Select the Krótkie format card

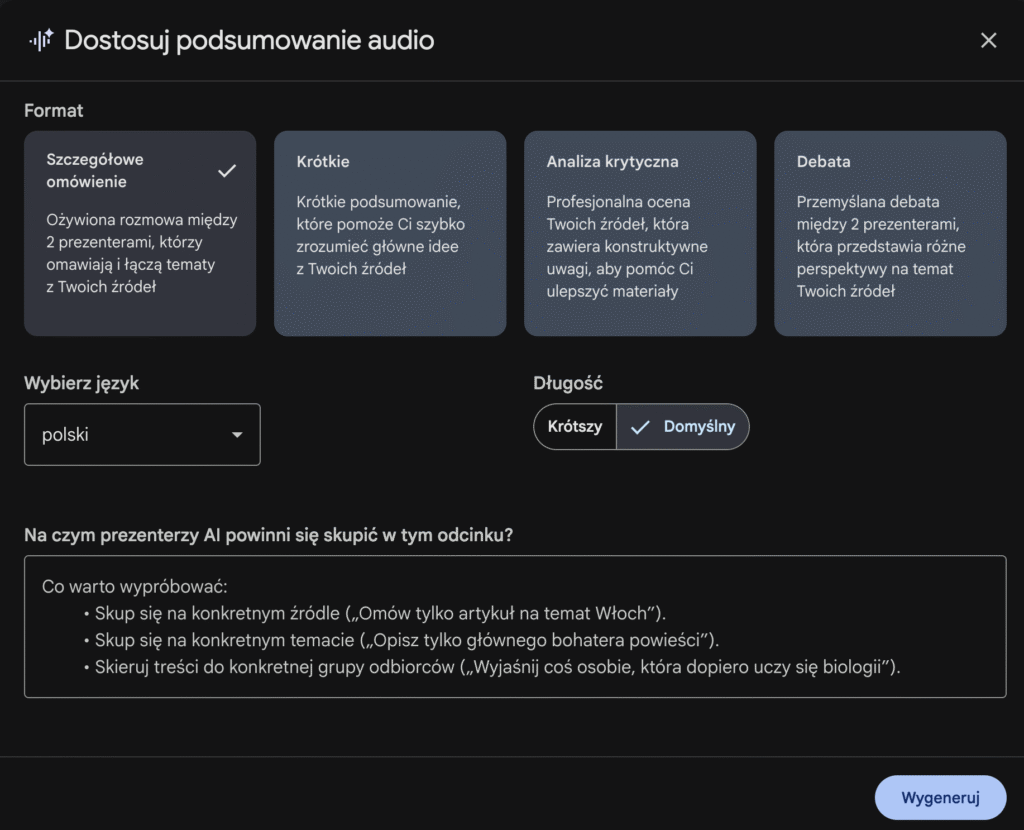pos(390,233)
